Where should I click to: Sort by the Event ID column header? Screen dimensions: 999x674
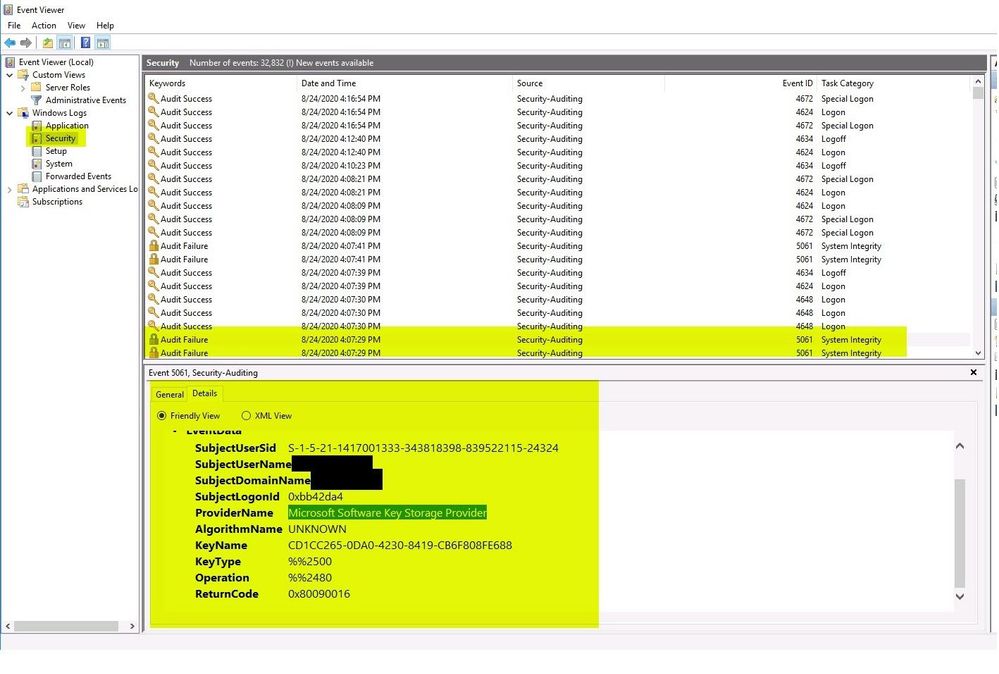click(740, 83)
